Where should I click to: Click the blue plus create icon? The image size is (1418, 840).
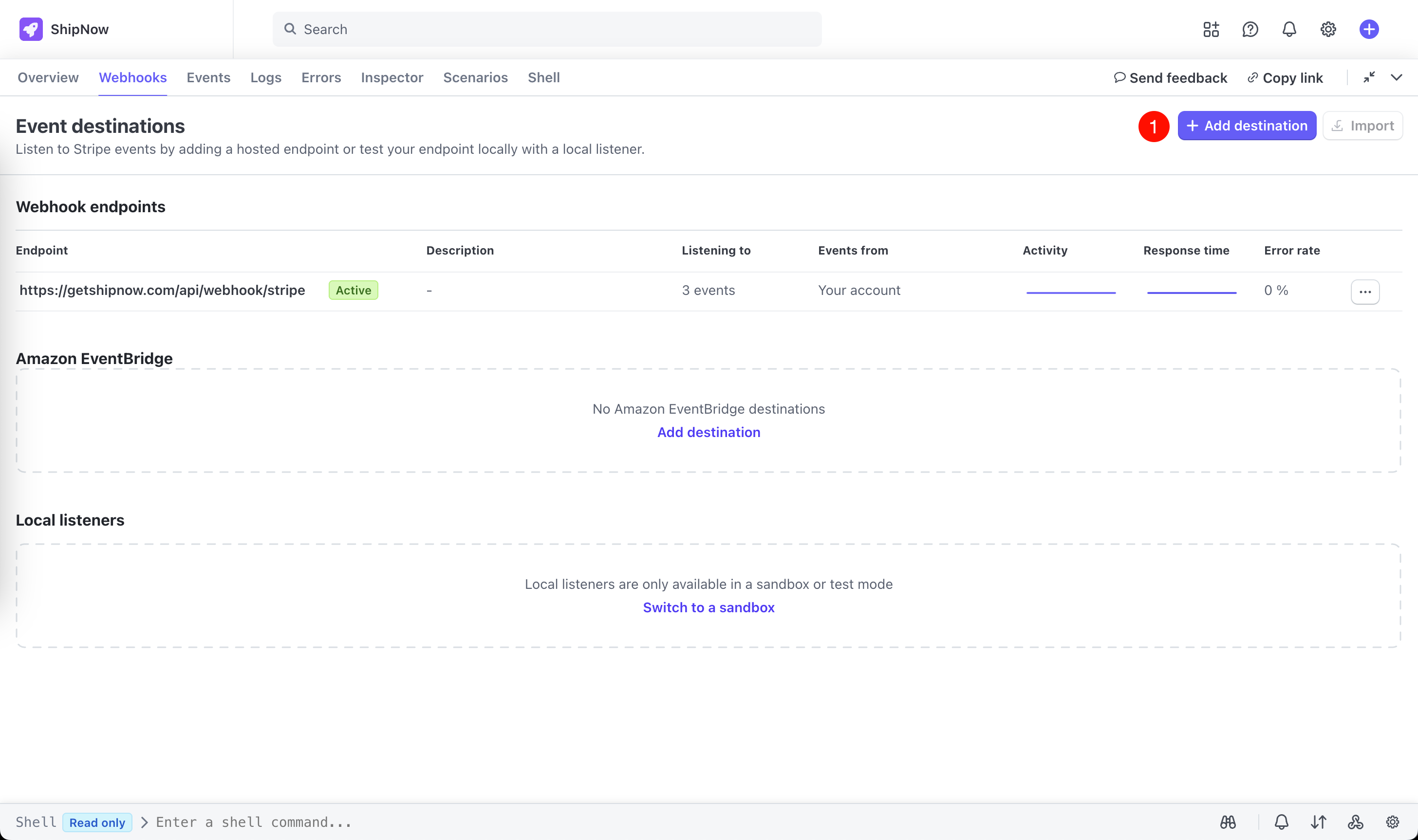pos(1369,29)
